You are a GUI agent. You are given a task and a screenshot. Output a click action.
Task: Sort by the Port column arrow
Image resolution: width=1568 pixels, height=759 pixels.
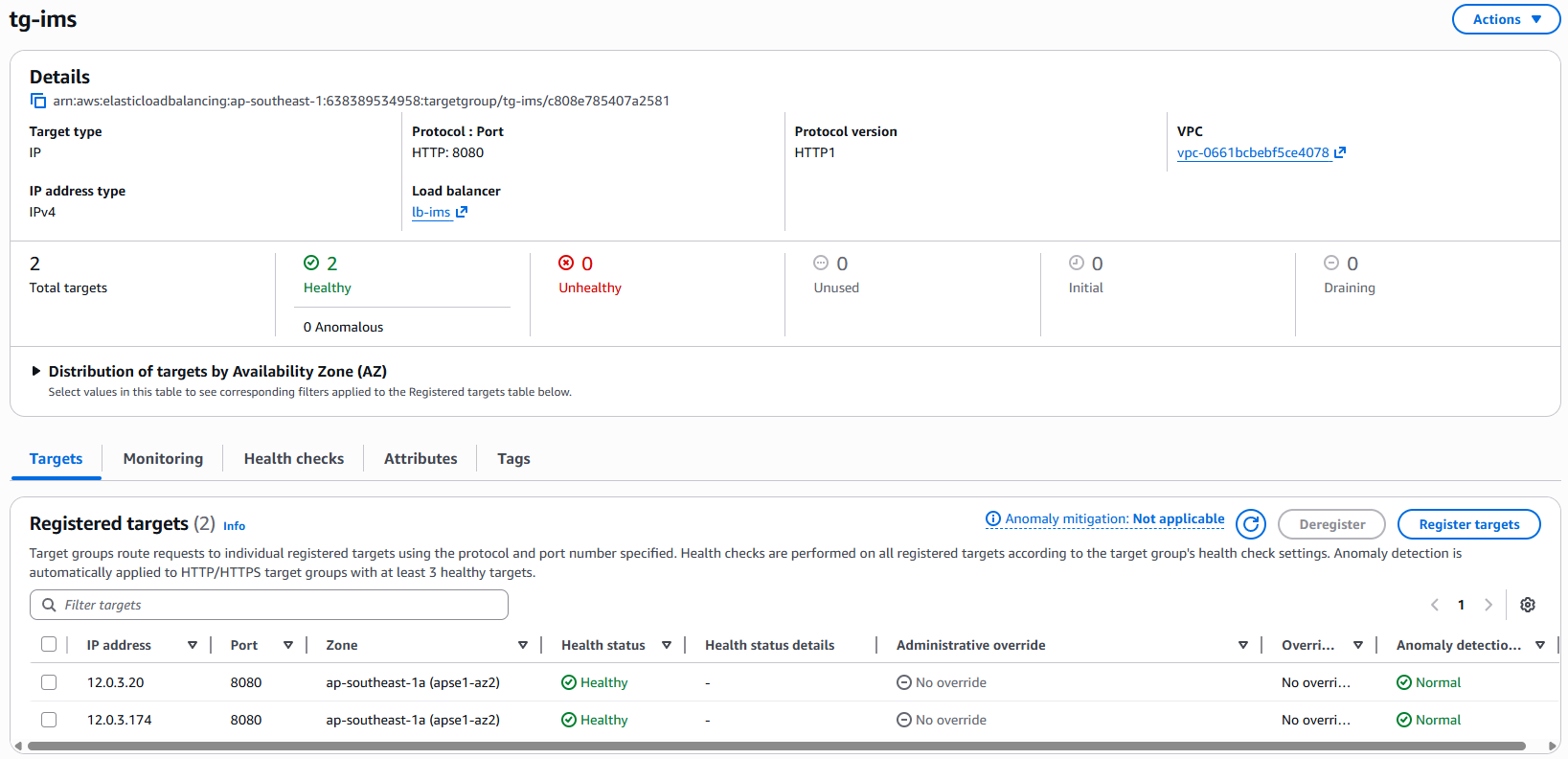click(x=288, y=645)
